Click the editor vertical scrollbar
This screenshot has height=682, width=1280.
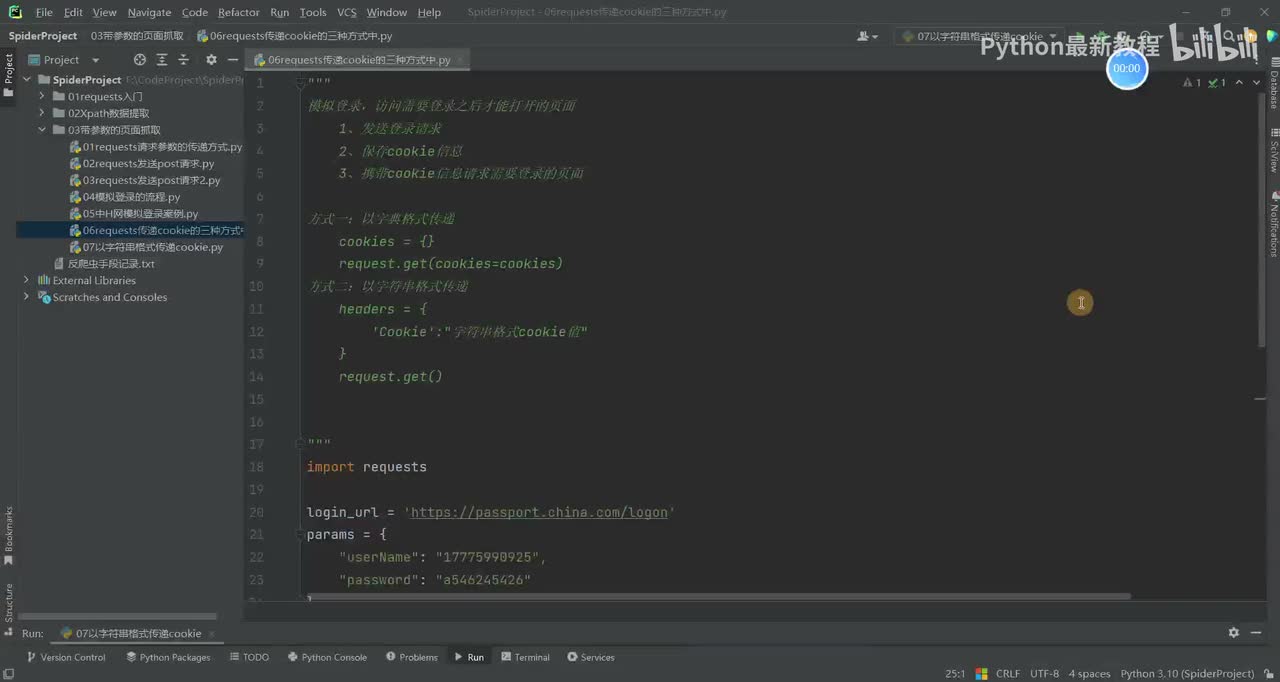coord(1261,222)
